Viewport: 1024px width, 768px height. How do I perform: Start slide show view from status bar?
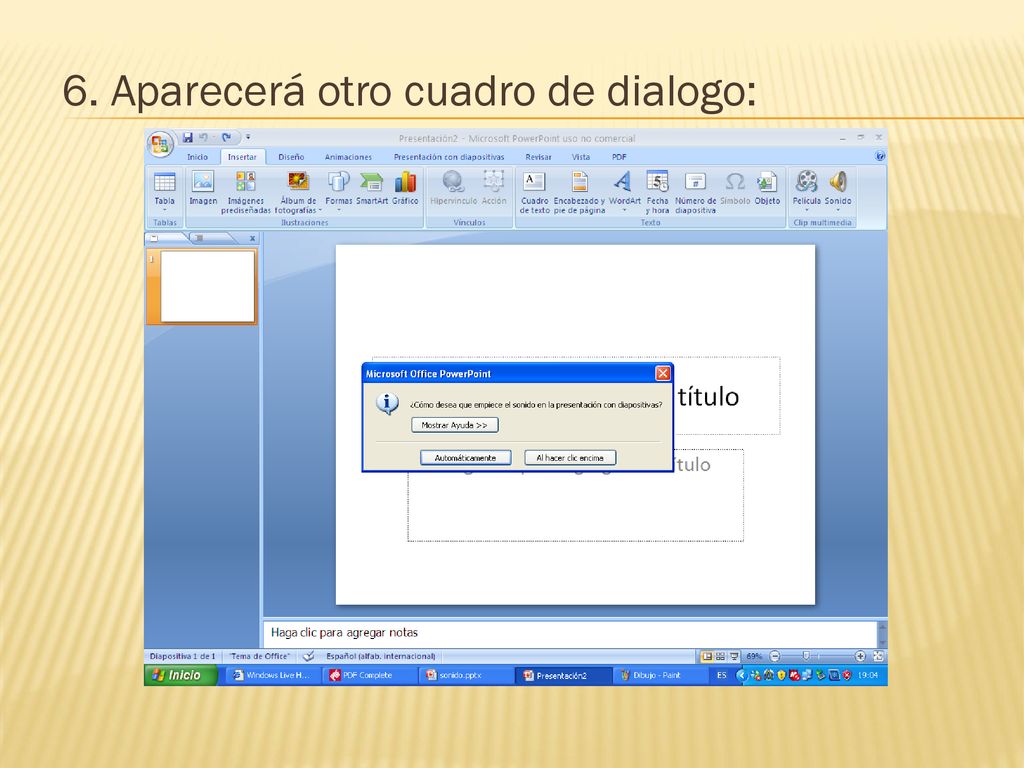click(734, 656)
